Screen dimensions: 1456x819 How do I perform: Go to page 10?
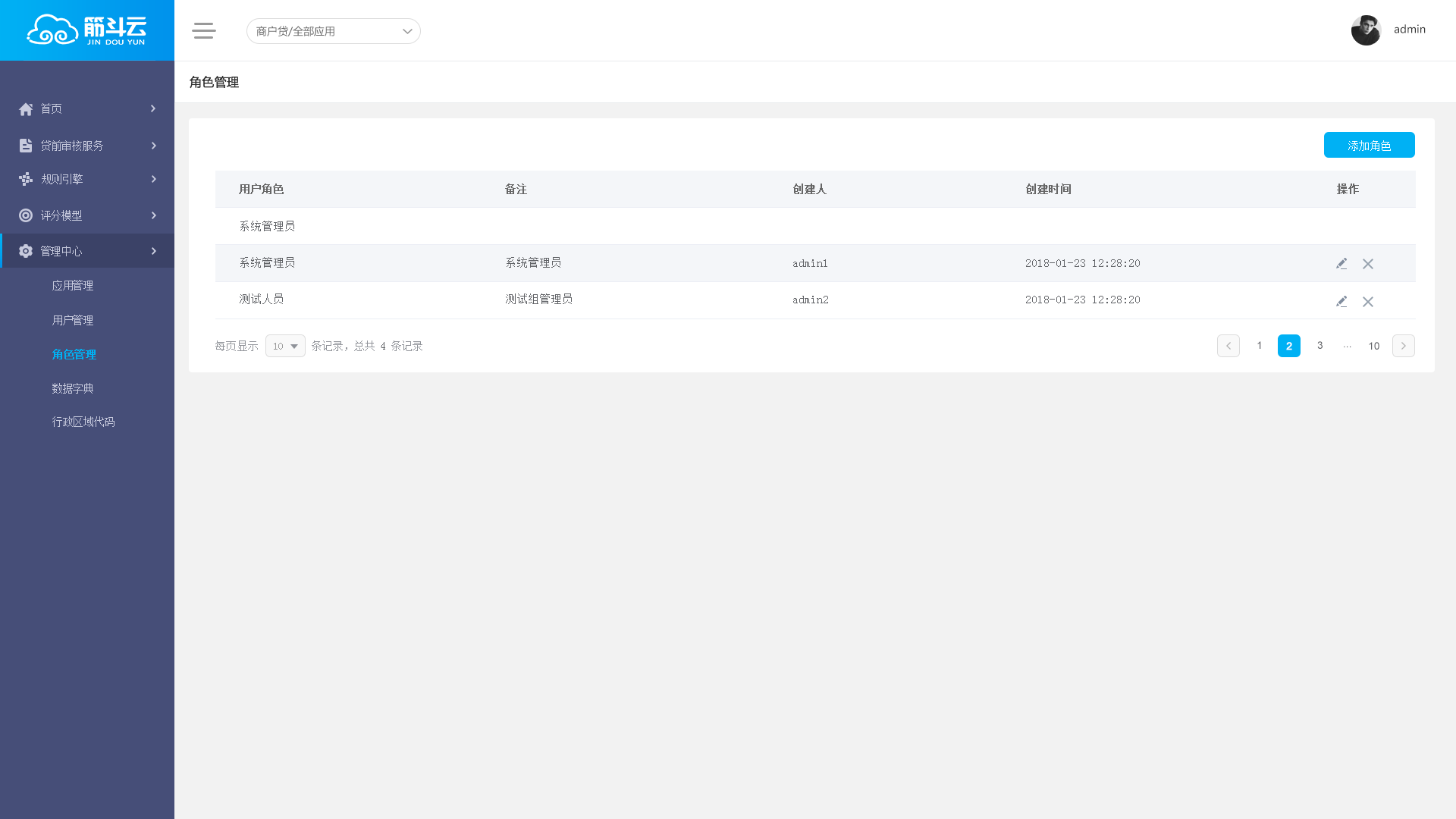[x=1374, y=346]
